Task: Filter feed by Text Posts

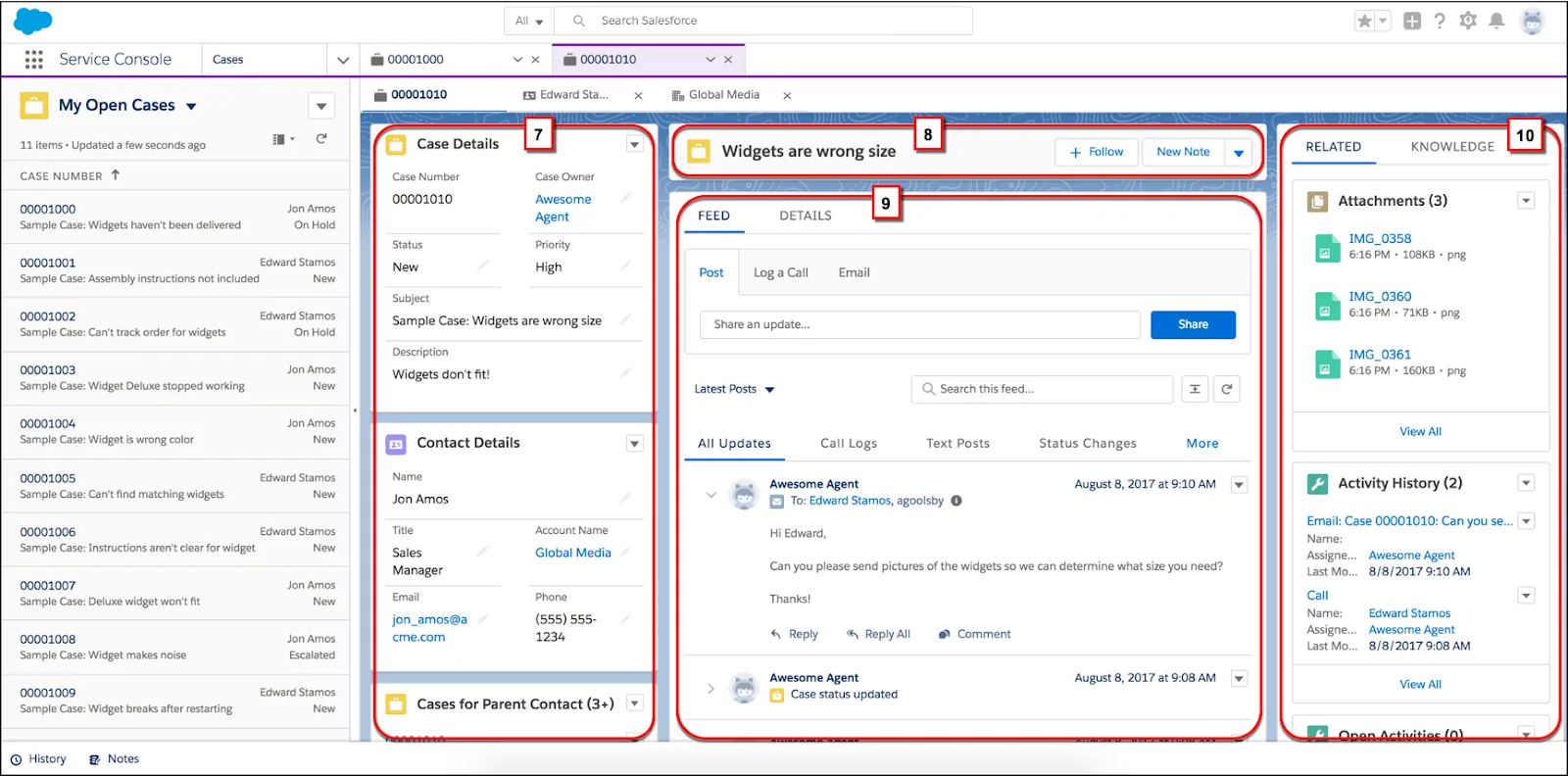Action: click(x=957, y=444)
